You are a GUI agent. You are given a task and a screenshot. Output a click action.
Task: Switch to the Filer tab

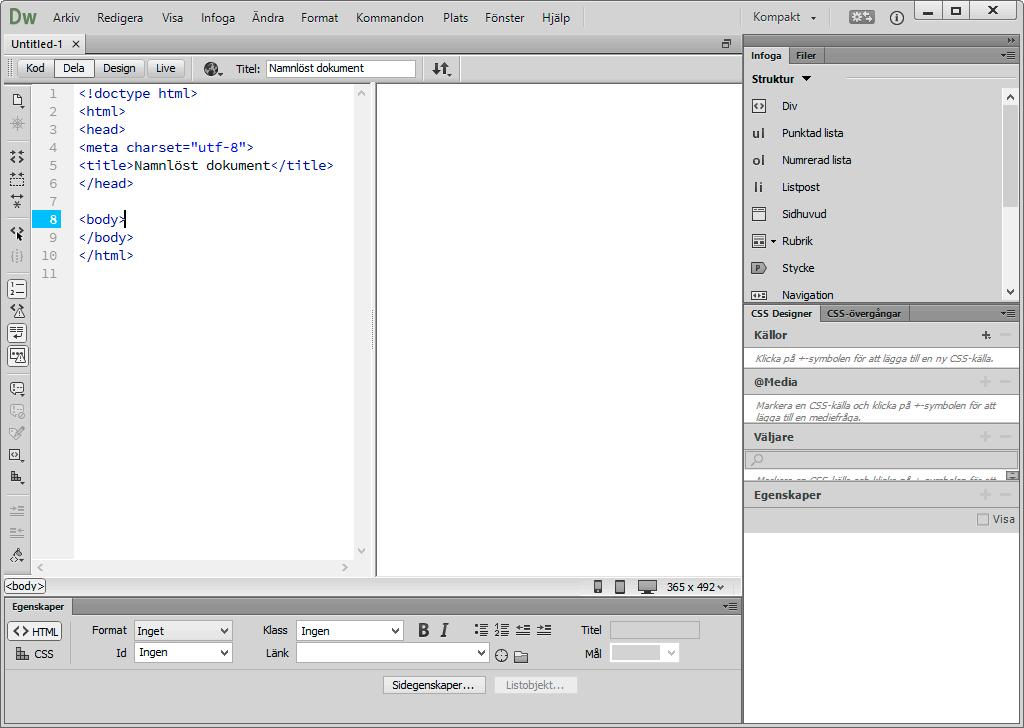tap(806, 55)
